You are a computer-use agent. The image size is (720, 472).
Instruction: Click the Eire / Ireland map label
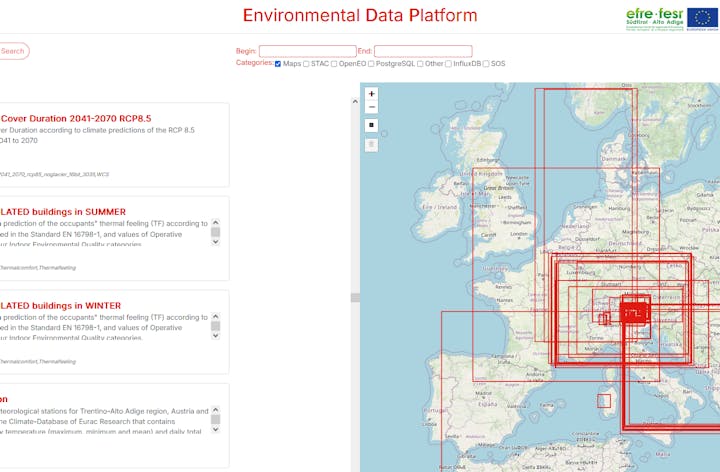click(439, 207)
